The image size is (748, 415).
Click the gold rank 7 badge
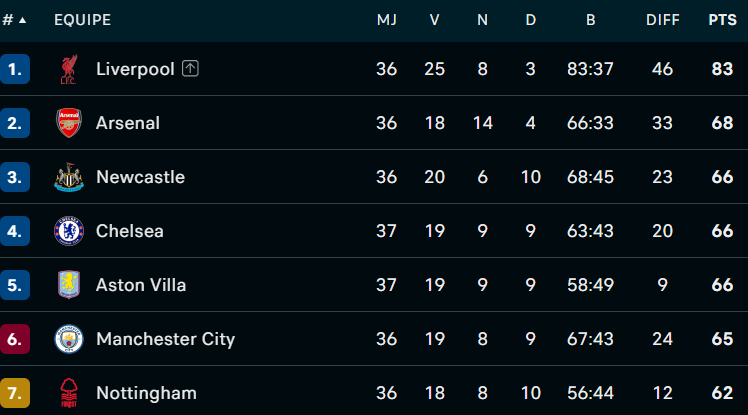coord(14,393)
